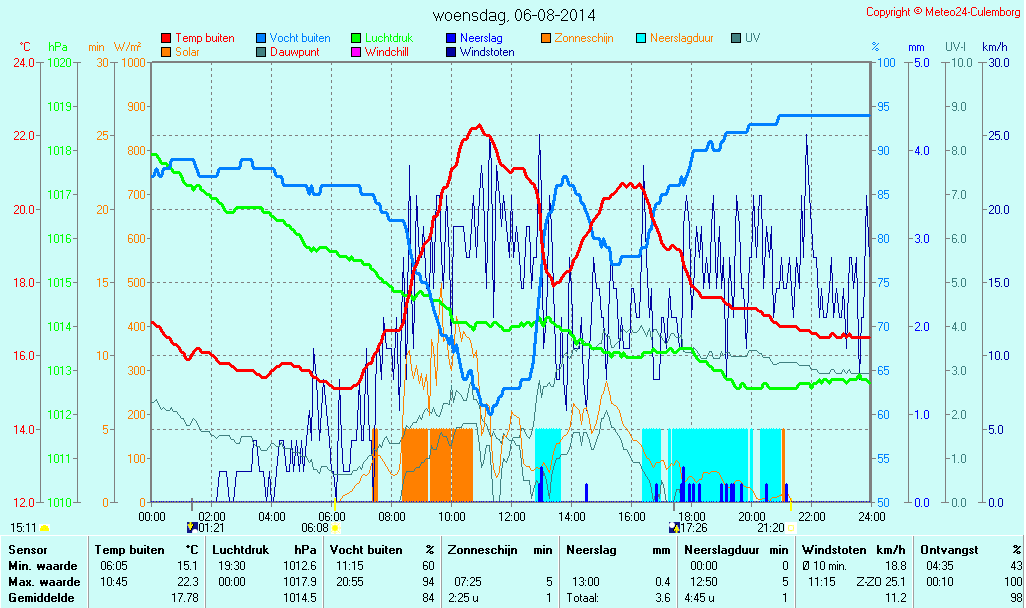The image size is (1026, 608).
Task: Click the moon icon beside 01:21
Action: [191, 527]
